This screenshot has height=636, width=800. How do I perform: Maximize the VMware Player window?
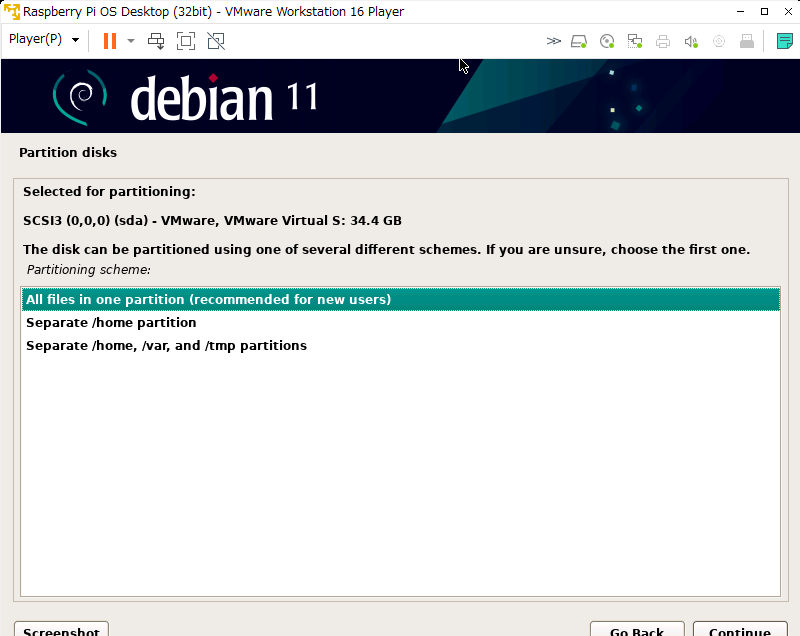click(764, 11)
